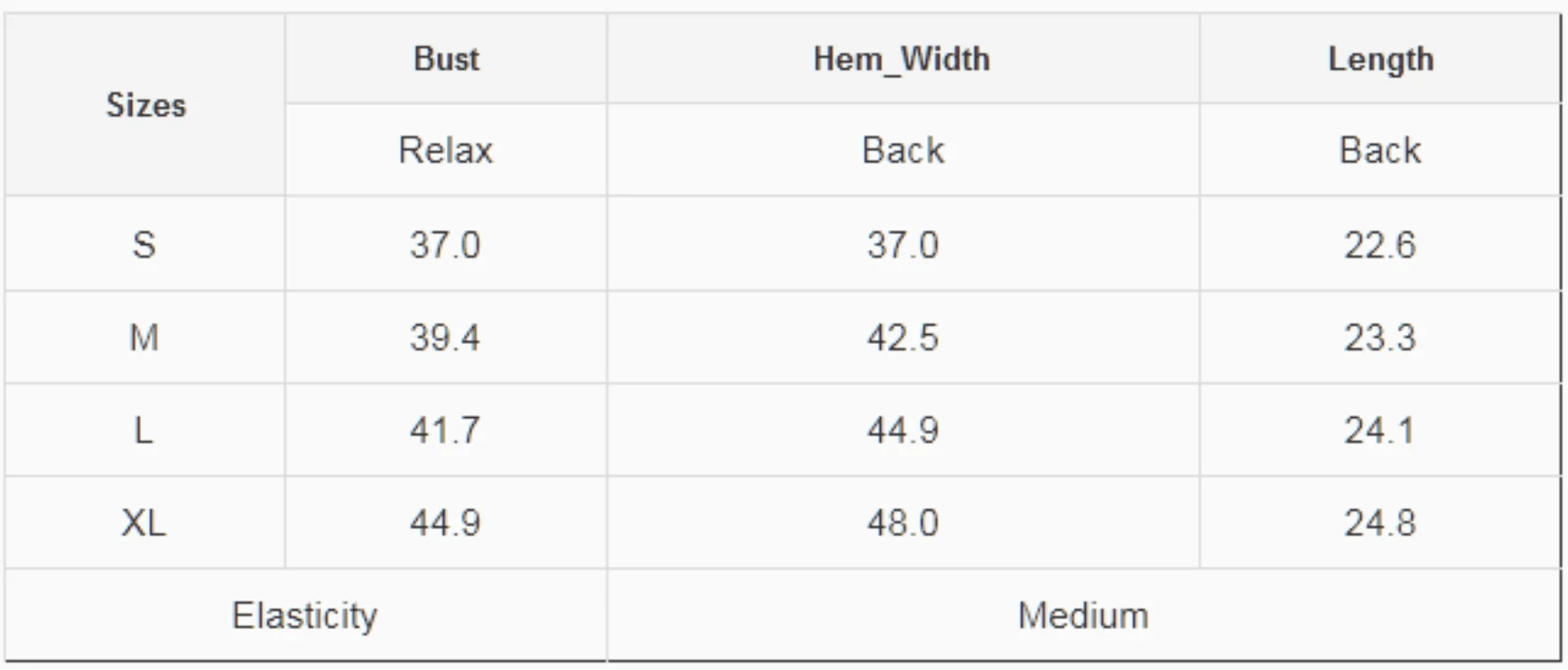Image resolution: width=1568 pixels, height=670 pixels.
Task: Click the 48.0 hem width value
Action: [902, 523]
